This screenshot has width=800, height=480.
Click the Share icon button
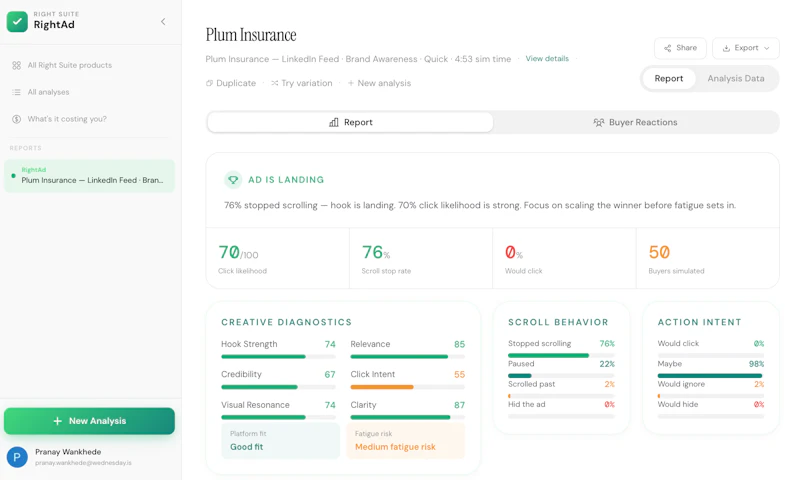coord(680,48)
